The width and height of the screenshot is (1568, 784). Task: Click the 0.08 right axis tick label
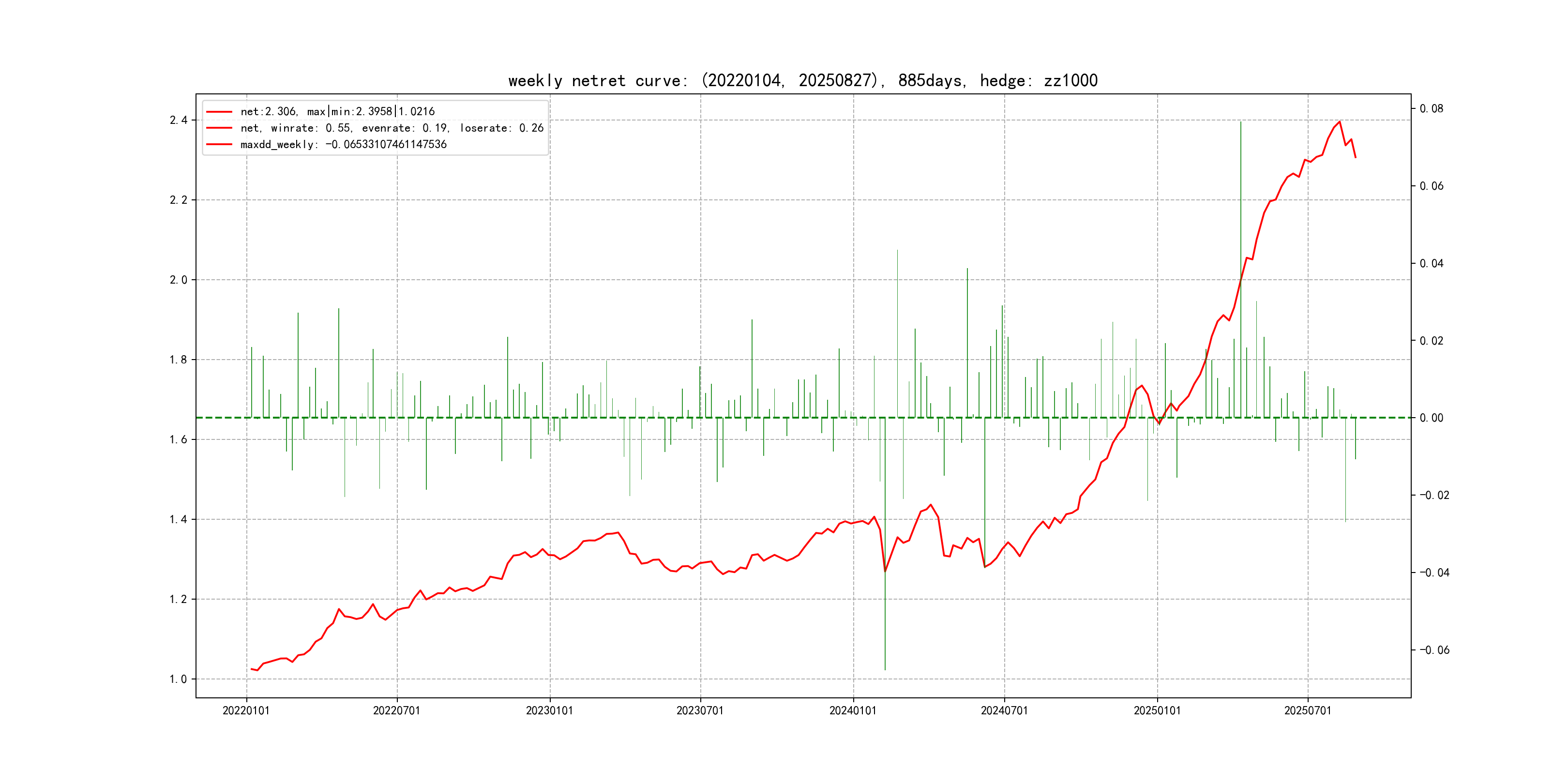tap(1431, 109)
